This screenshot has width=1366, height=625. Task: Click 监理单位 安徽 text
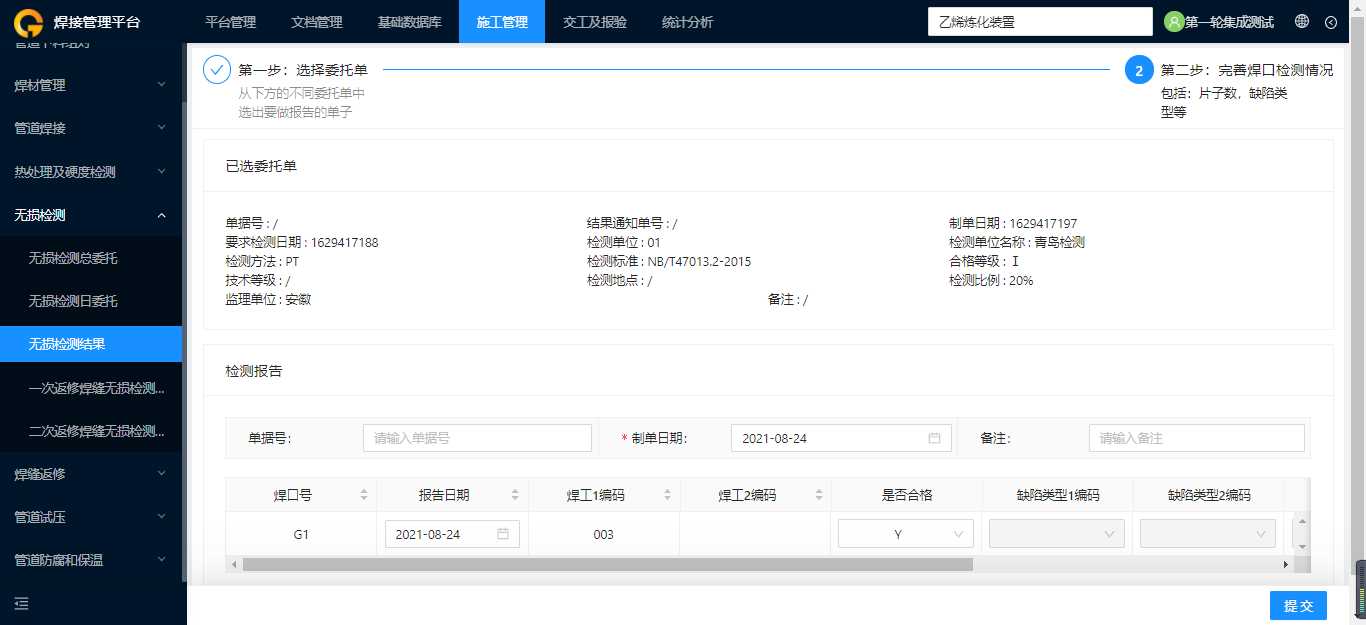pyautogui.click(x=268, y=299)
